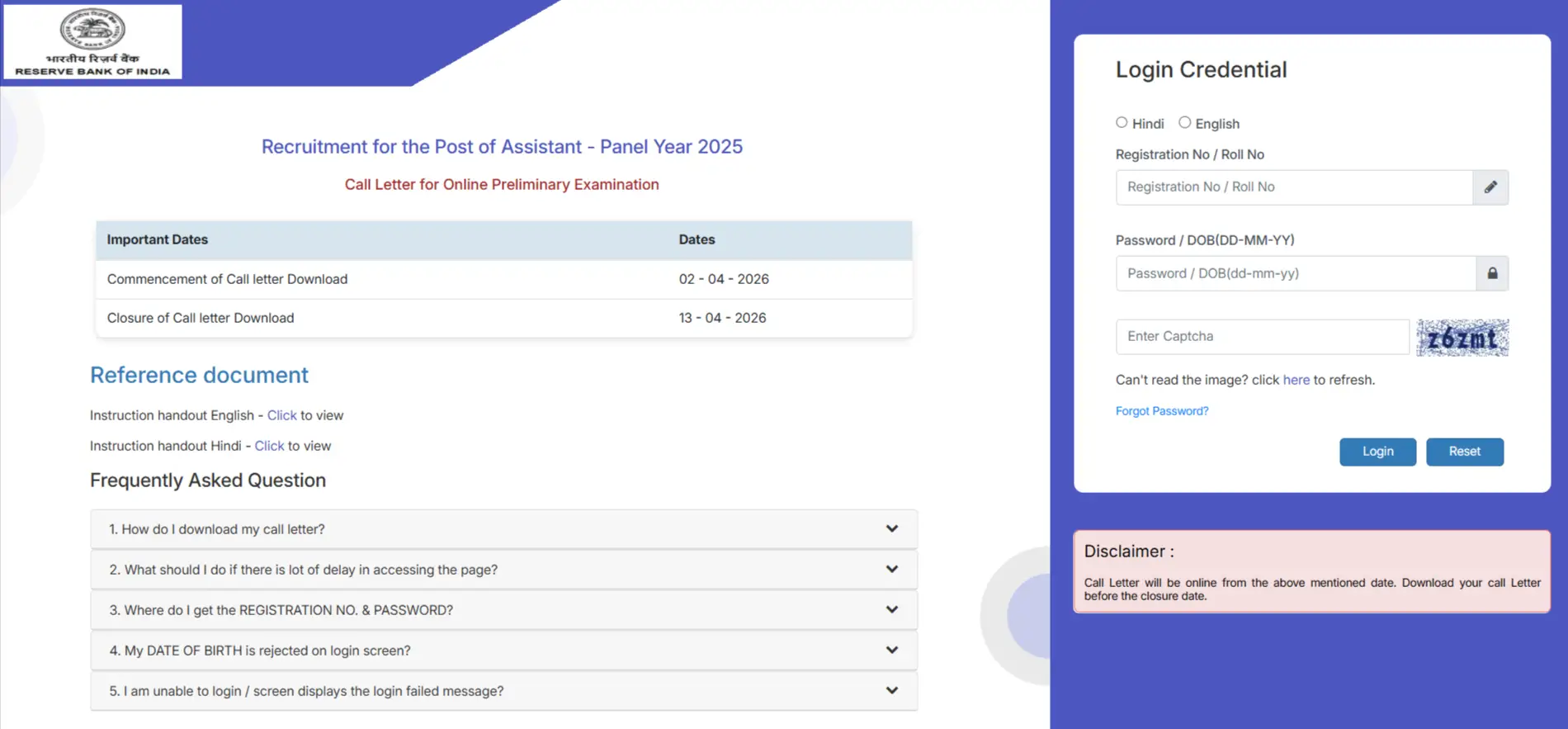Image resolution: width=1568 pixels, height=729 pixels.
Task: Click the 'Disclaimer :' heading
Action: coord(1129,551)
